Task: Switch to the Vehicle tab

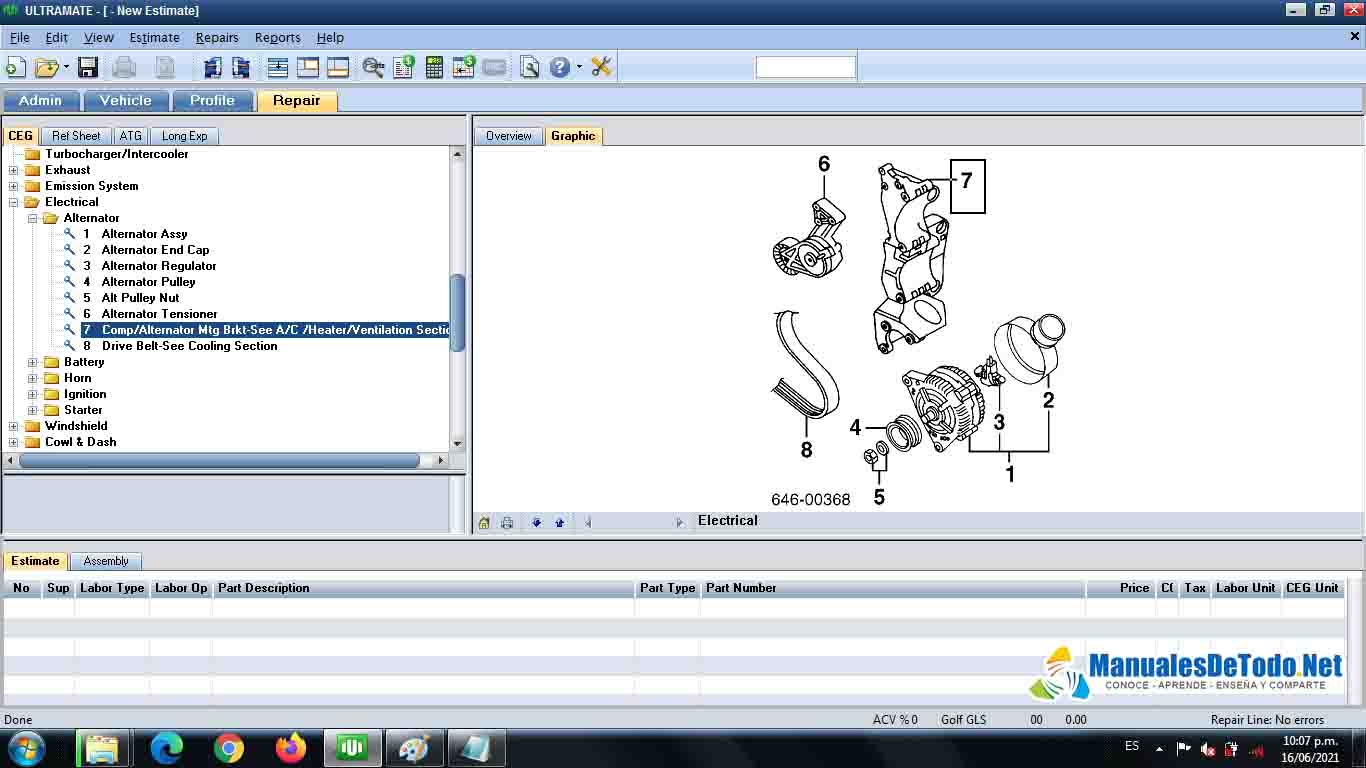Action: (x=126, y=100)
